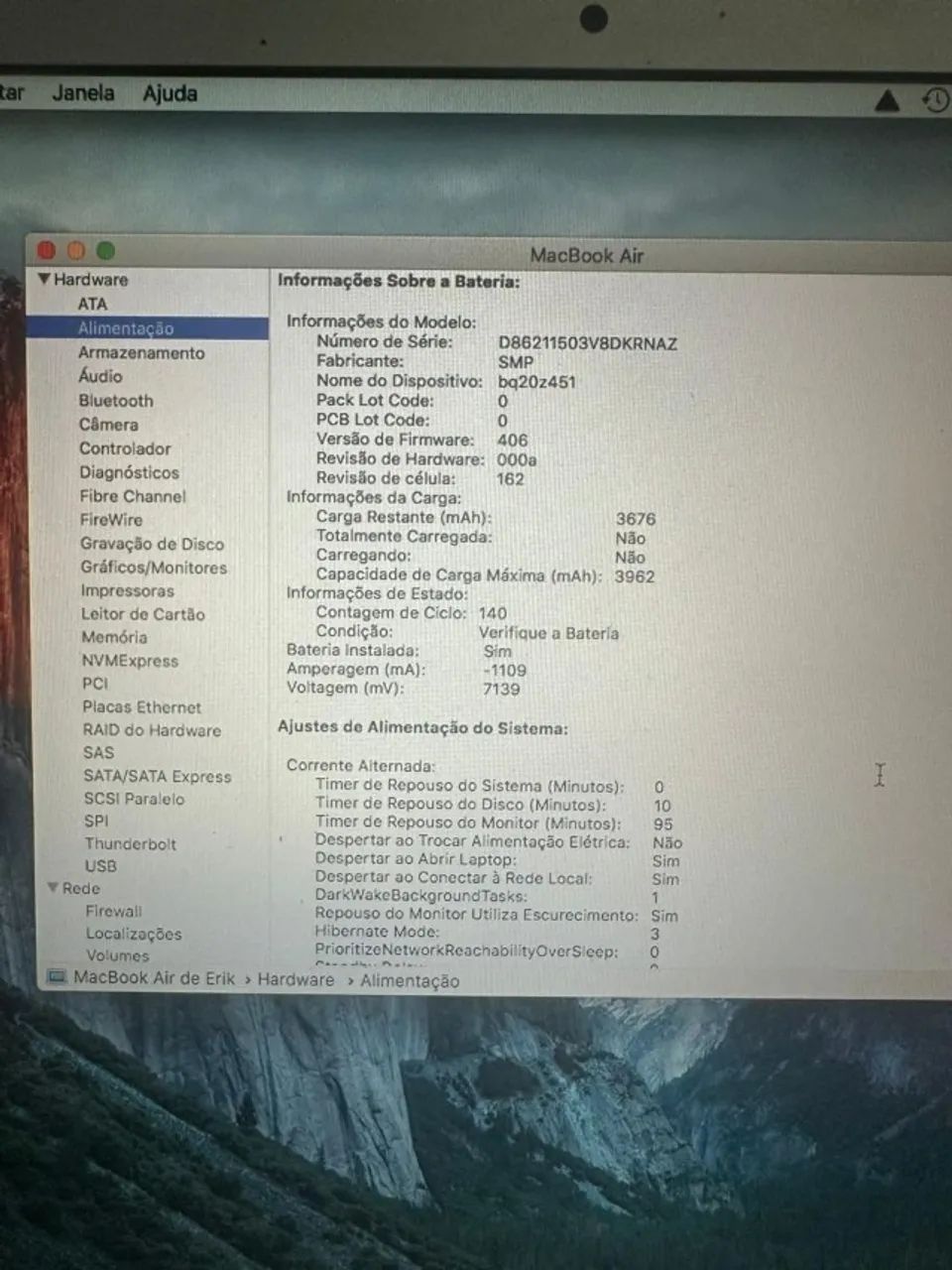Close the MacBook Air window
The width and height of the screenshot is (952, 1270).
[x=47, y=251]
